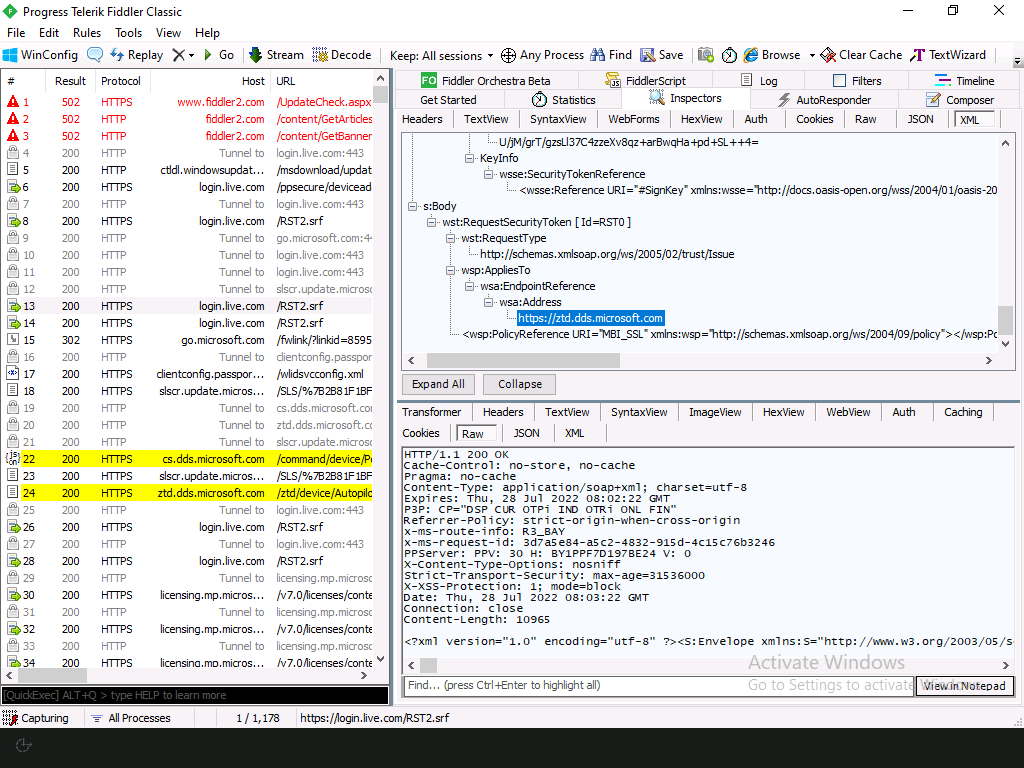The image size is (1024, 768).
Task: Click the WinConfig toolbar button
Action: (x=40, y=55)
